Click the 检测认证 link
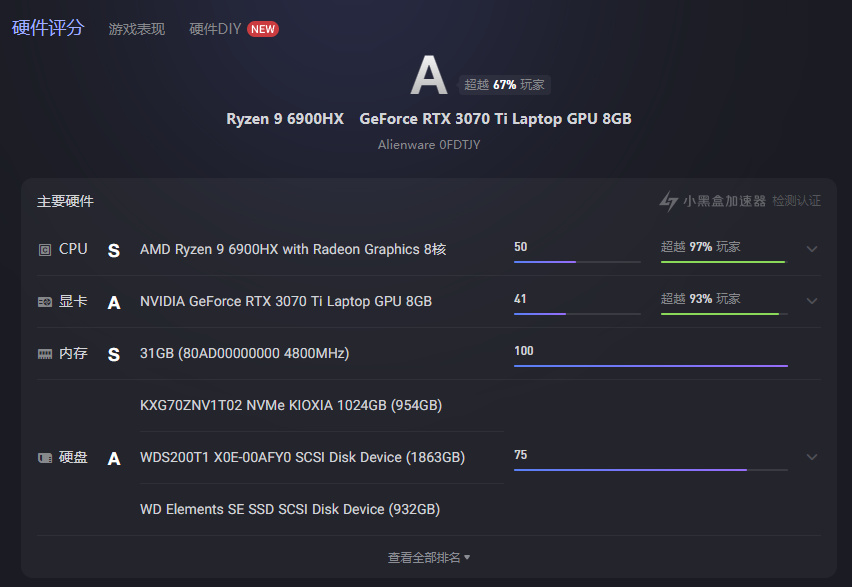The image size is (852, 587). pyautogui.click(x=796, y=201)
